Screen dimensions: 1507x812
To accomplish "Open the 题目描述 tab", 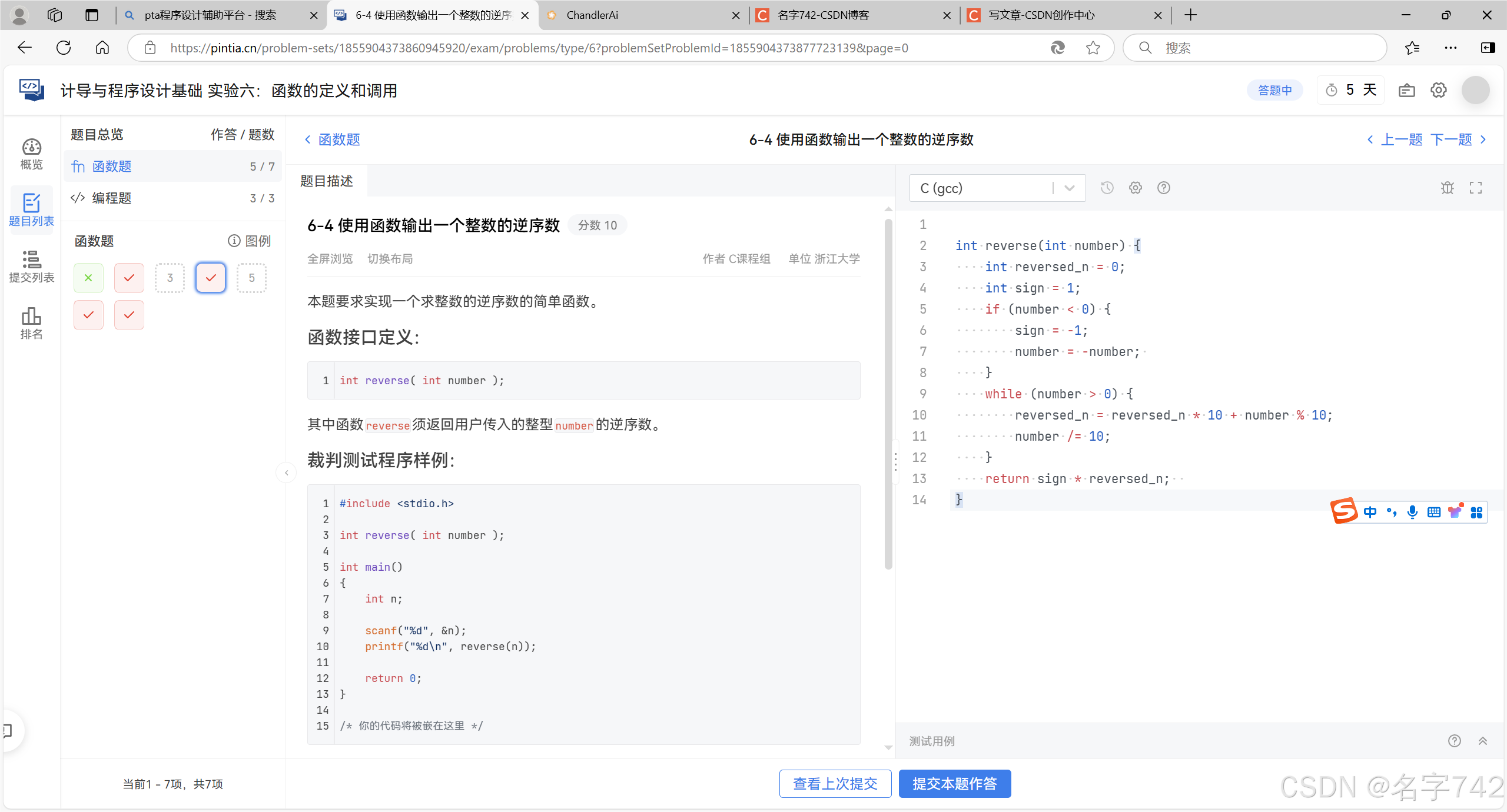I will point(327,181).
